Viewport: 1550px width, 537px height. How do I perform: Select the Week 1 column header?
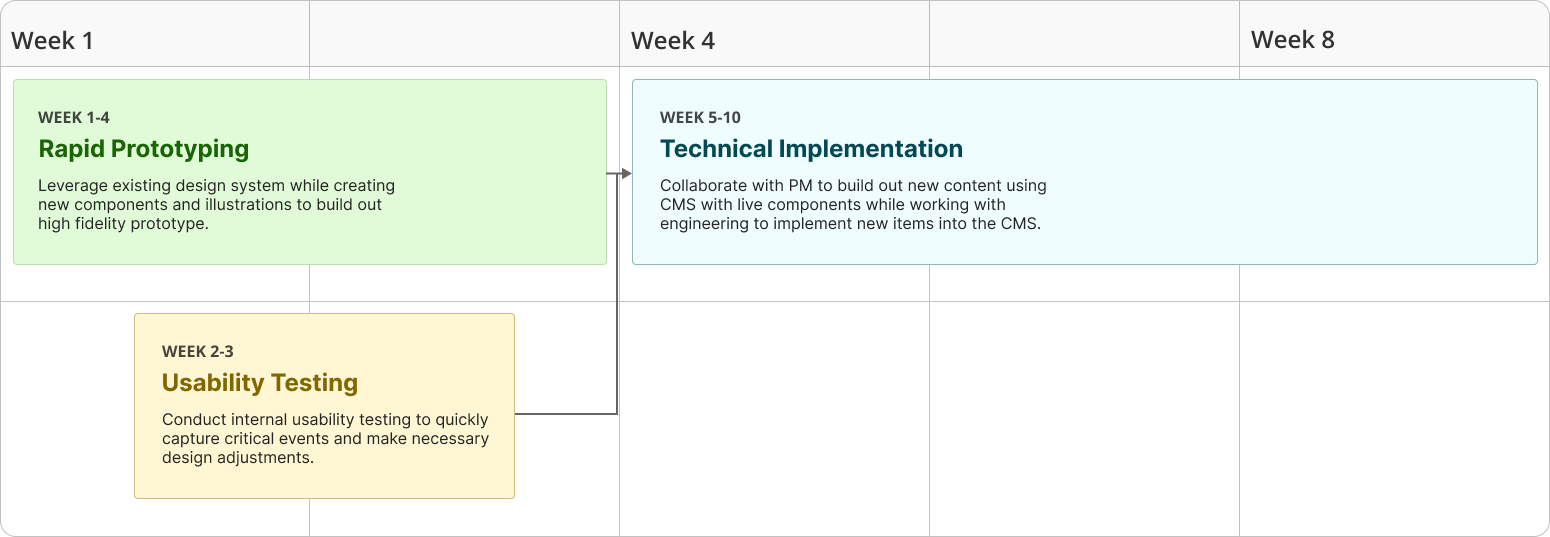coord(52,40)
